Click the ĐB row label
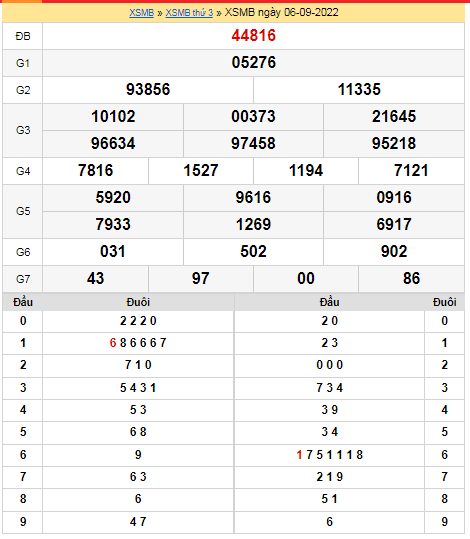Screen dimensions: 470x539 (x=23, y=36)
